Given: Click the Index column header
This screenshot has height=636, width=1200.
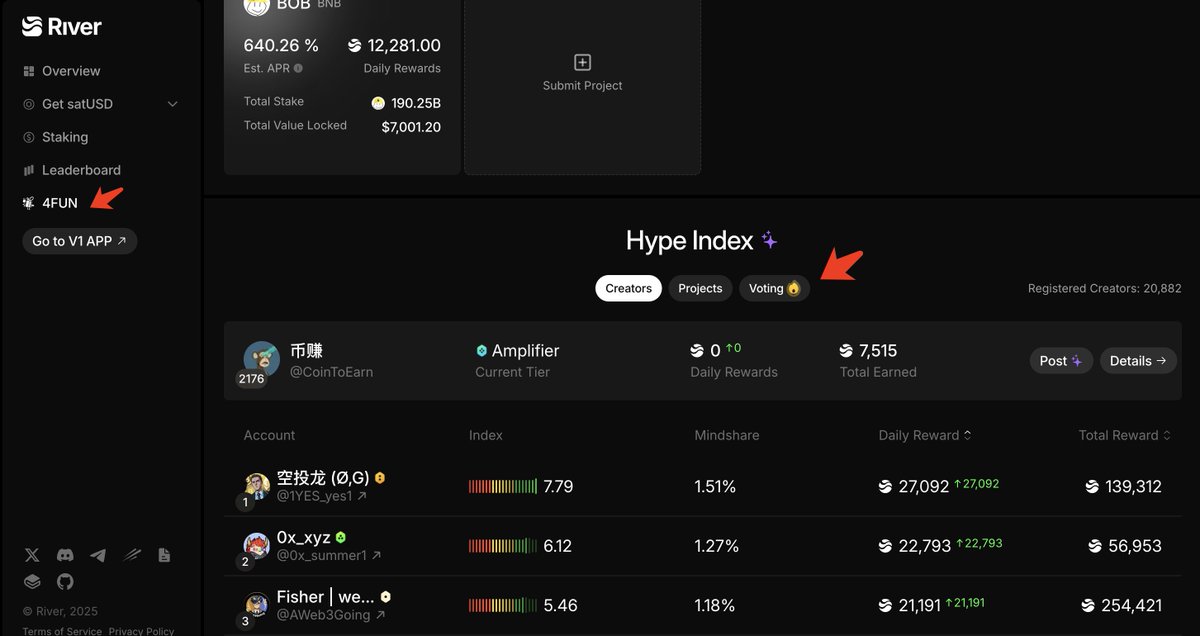Looking at the screenshot, I should pyautogui.click(x=486, y=435).
